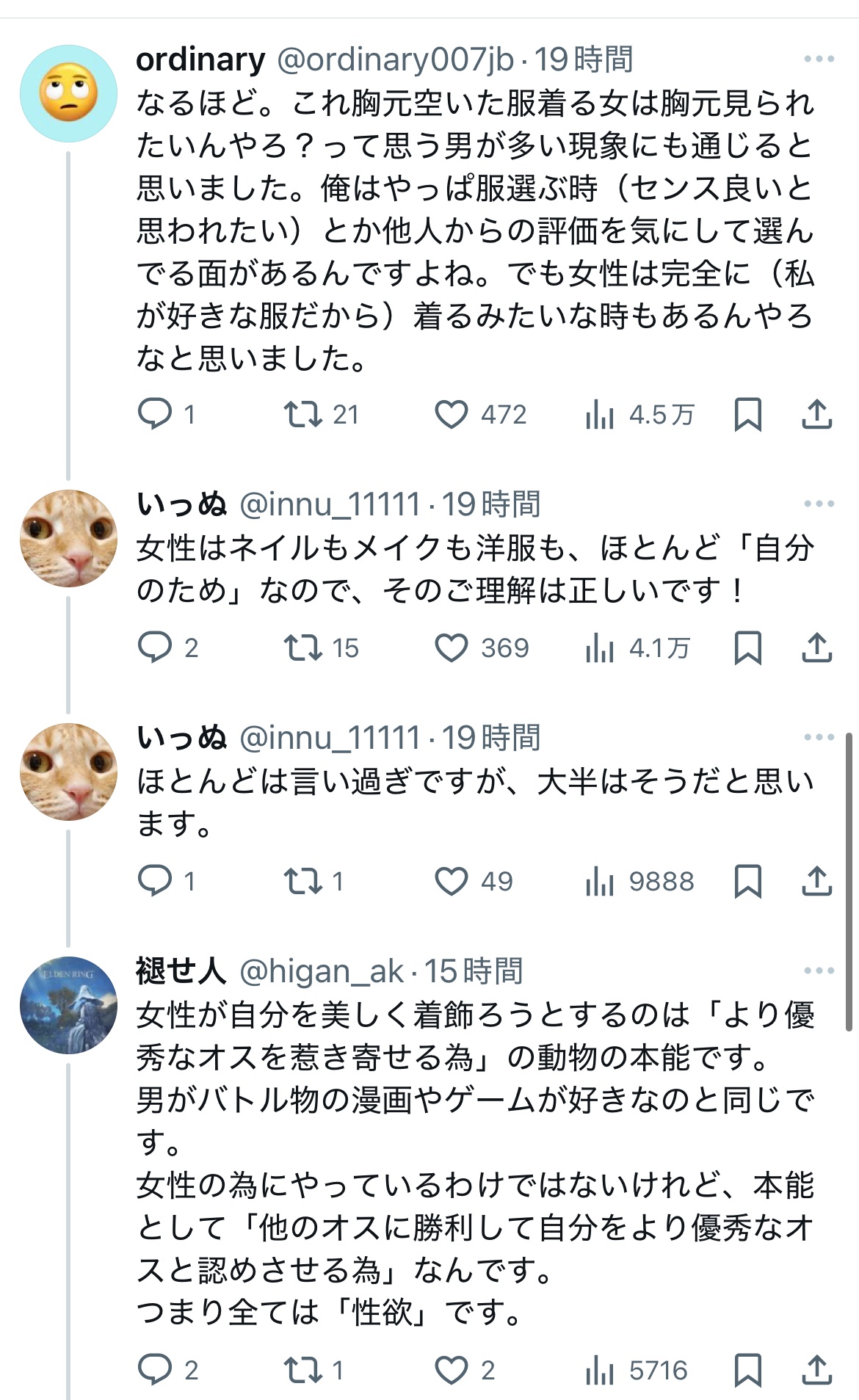Like the reply with 369 likes

452,648
